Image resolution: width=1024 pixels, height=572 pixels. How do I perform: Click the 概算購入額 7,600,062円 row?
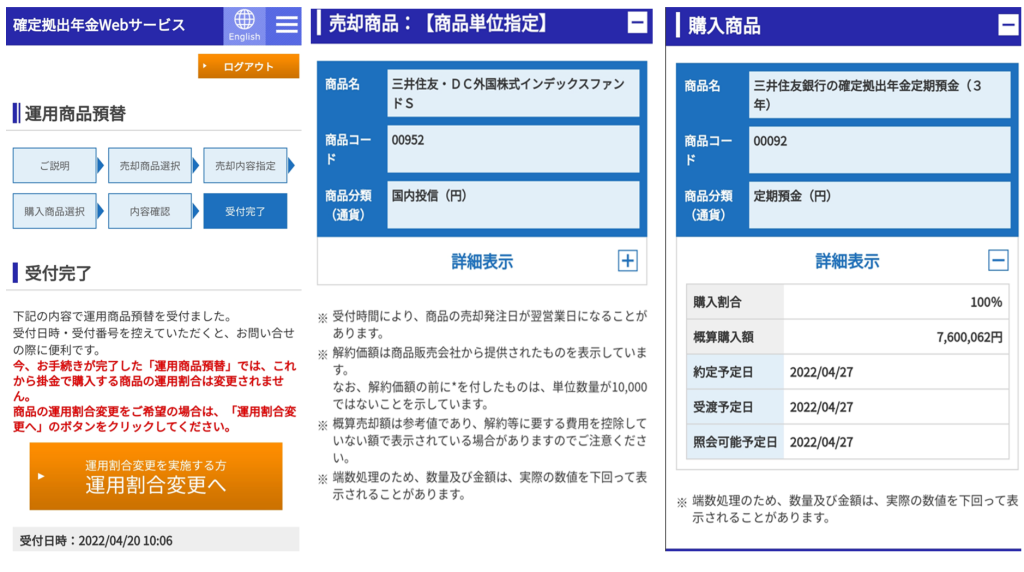click(846, 337)
